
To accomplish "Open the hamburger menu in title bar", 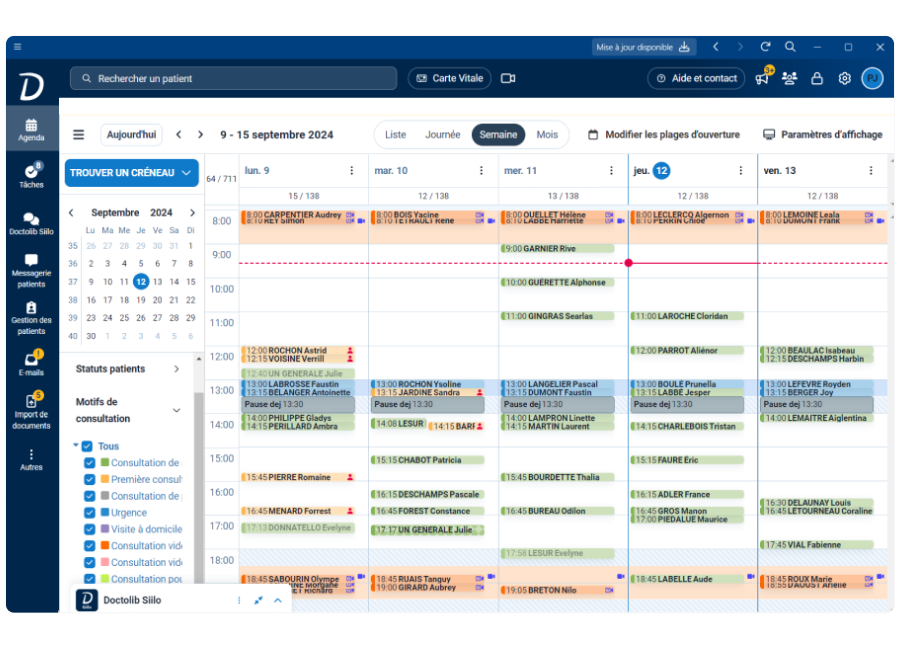I will [x=18, y=47].
